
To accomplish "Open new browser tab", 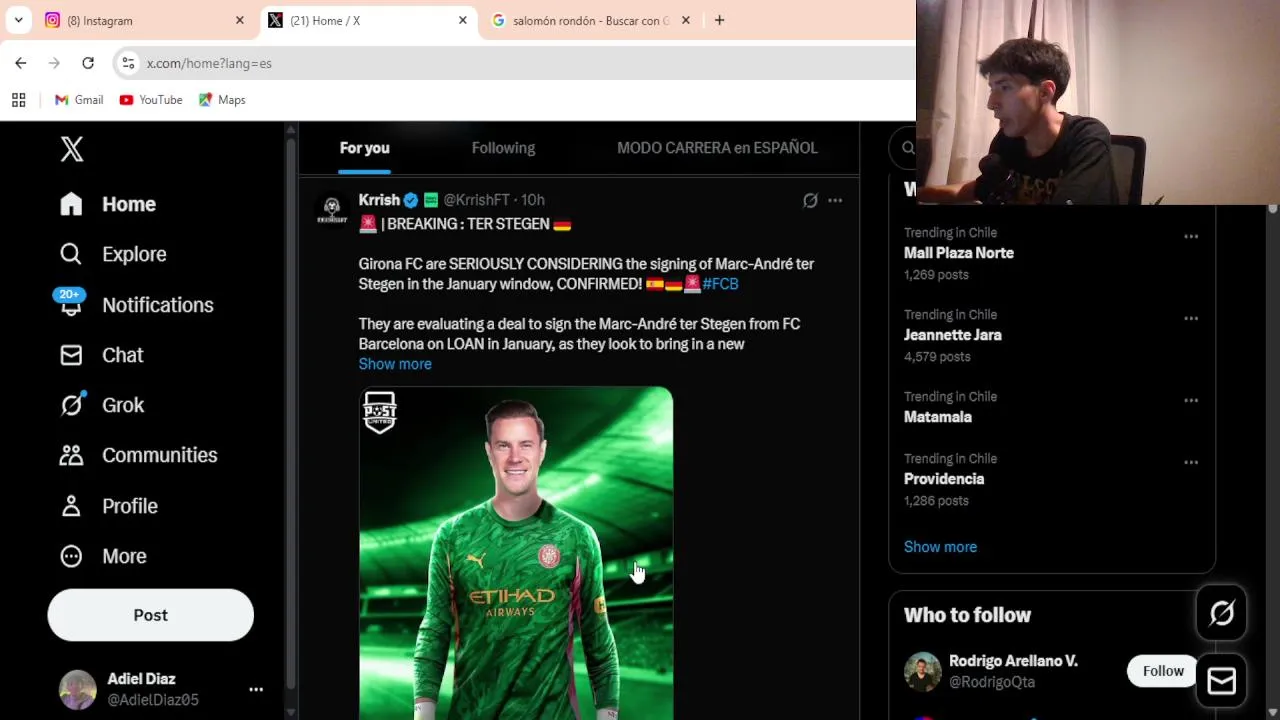I will [x=719, y=20].
